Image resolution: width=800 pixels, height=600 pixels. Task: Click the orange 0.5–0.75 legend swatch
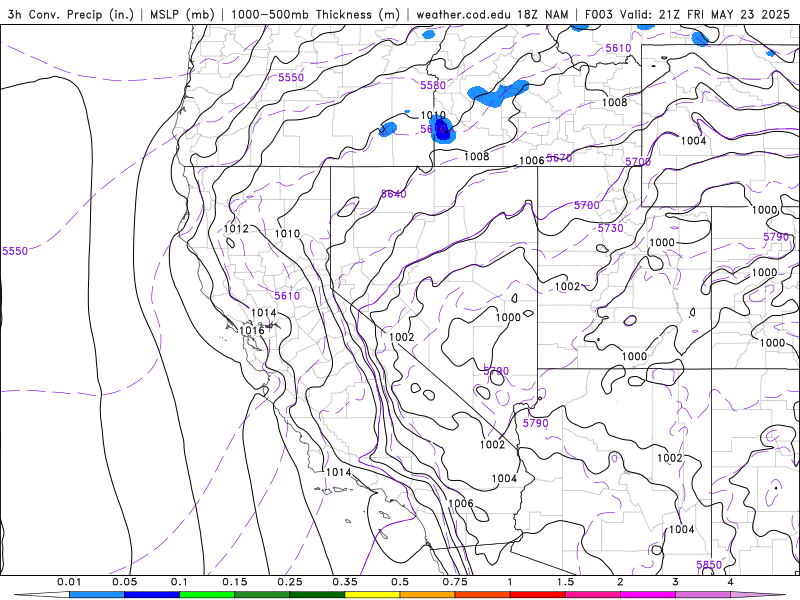428,595
